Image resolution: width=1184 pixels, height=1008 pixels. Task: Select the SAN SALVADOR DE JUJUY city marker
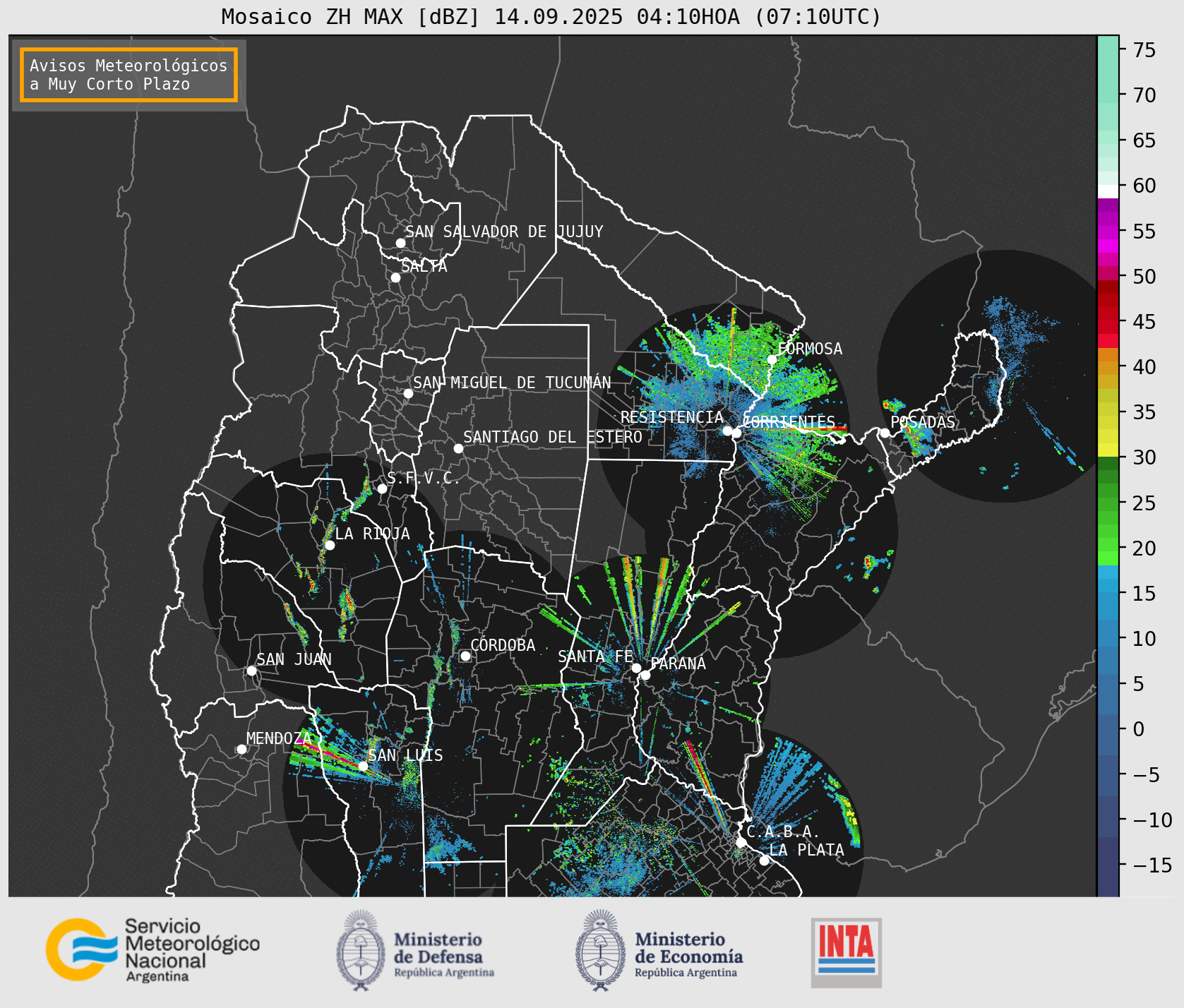pyautogui.click(x=400, y=243)
